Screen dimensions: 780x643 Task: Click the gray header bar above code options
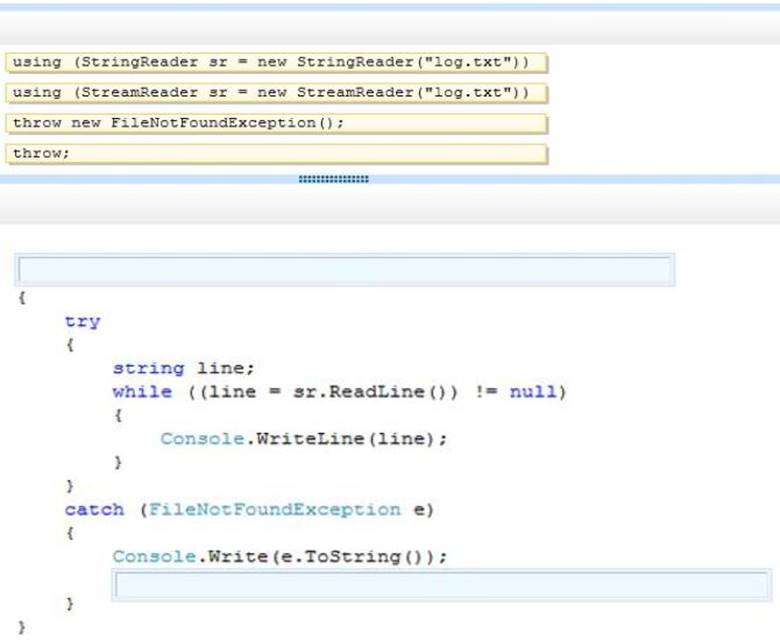pos(390,28)
